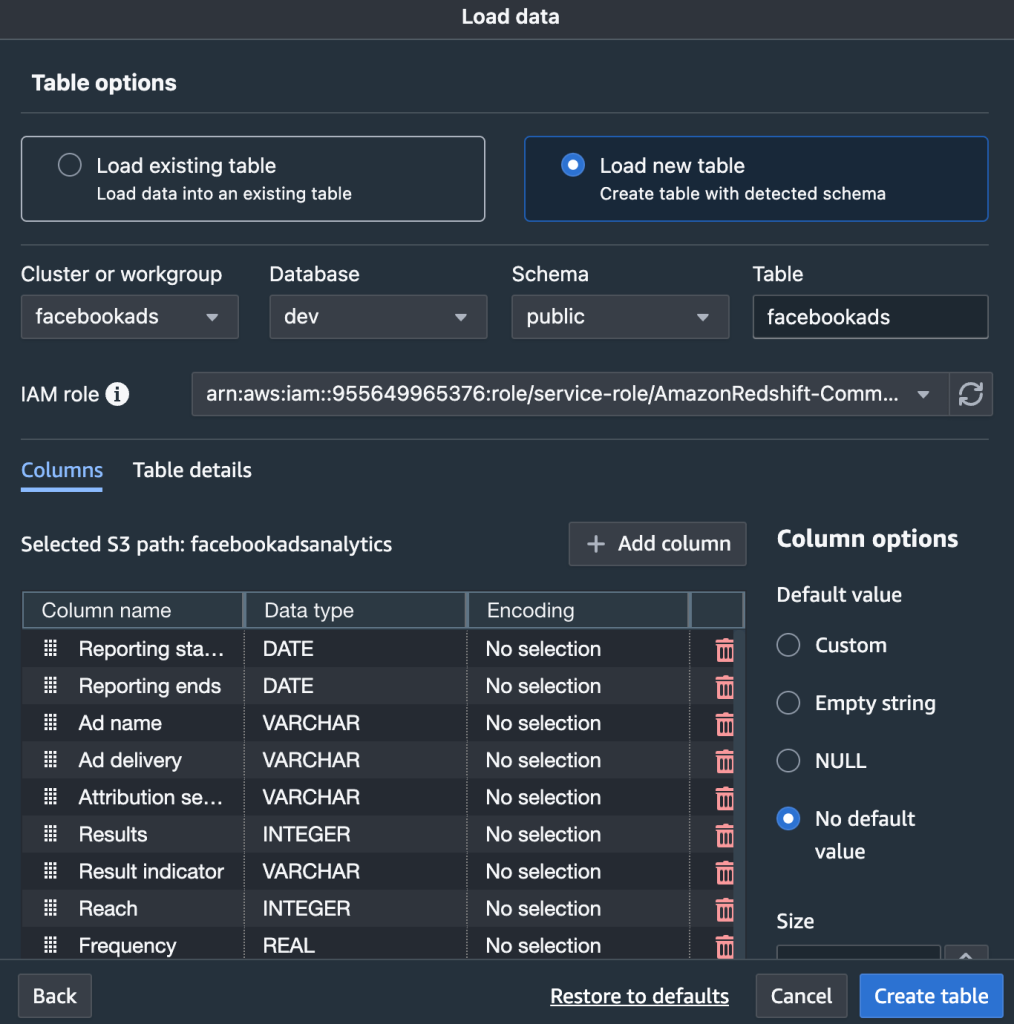Create the facebookads table
This screenshot has height=1024, width=1014.
coord(930,995)
